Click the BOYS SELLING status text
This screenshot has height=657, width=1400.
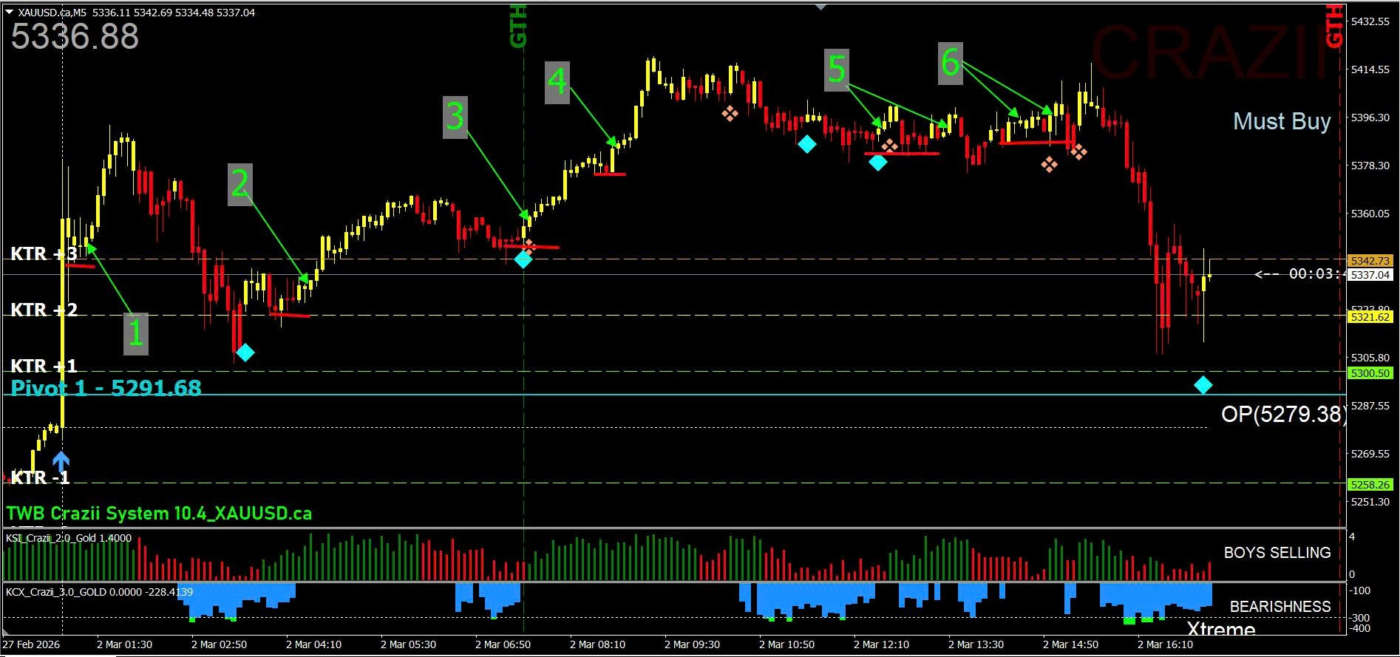coord(1277,552)
